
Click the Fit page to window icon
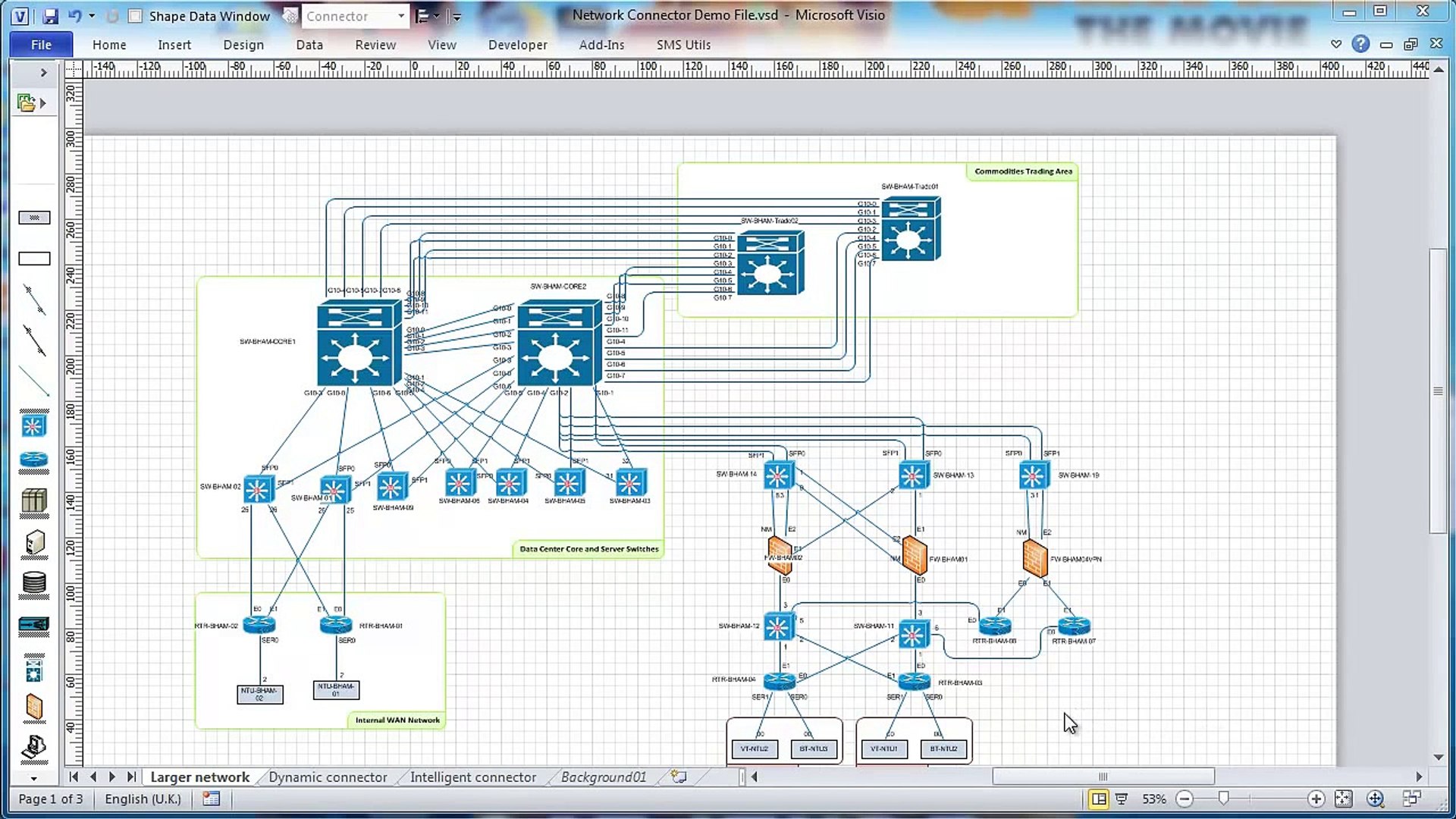(1343, 799)
